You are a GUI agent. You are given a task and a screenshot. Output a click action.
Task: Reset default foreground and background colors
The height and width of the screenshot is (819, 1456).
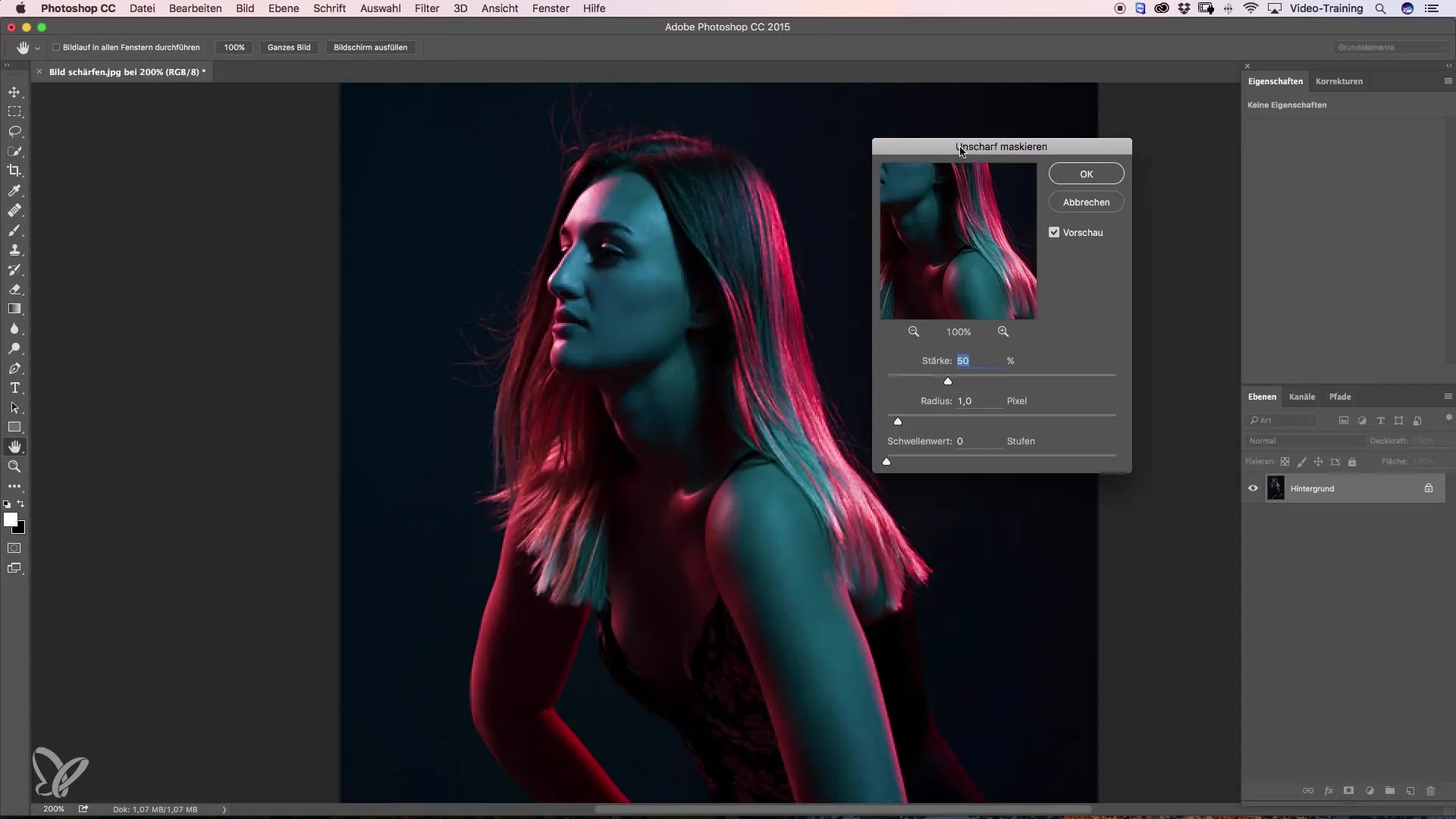(x=7, y=504)
